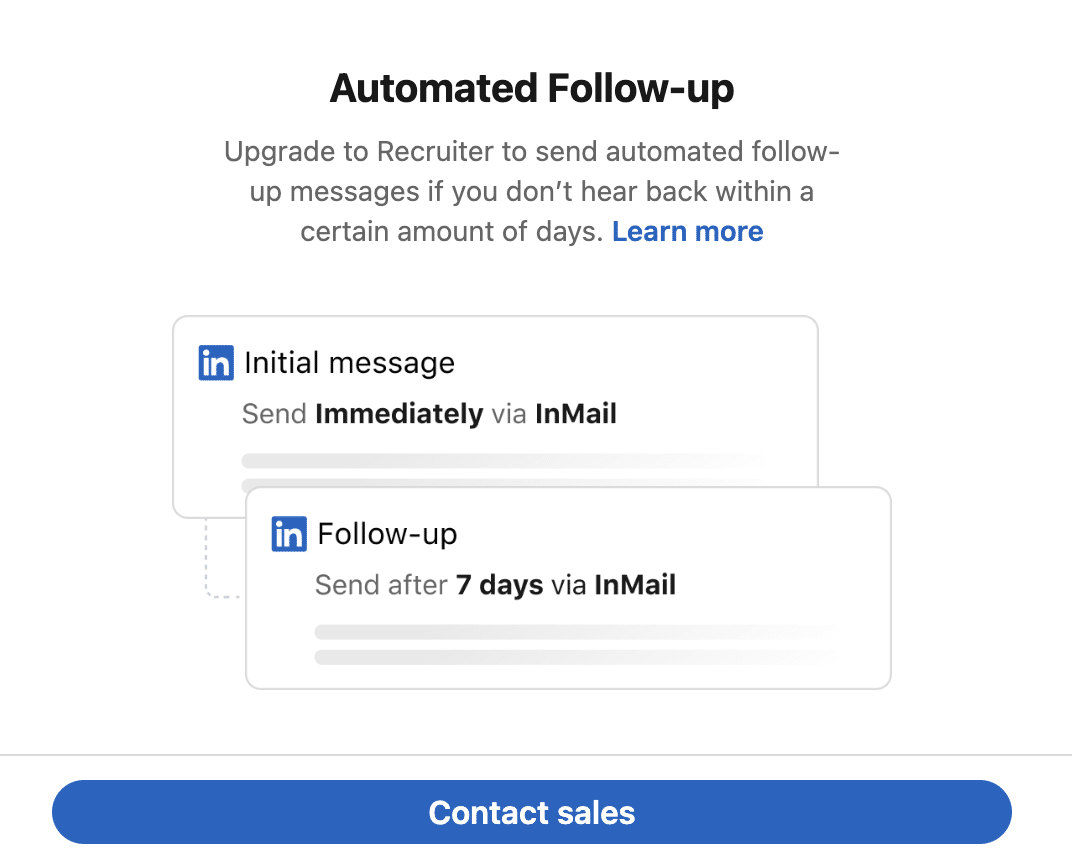Click the Follow-up title text

386,534
